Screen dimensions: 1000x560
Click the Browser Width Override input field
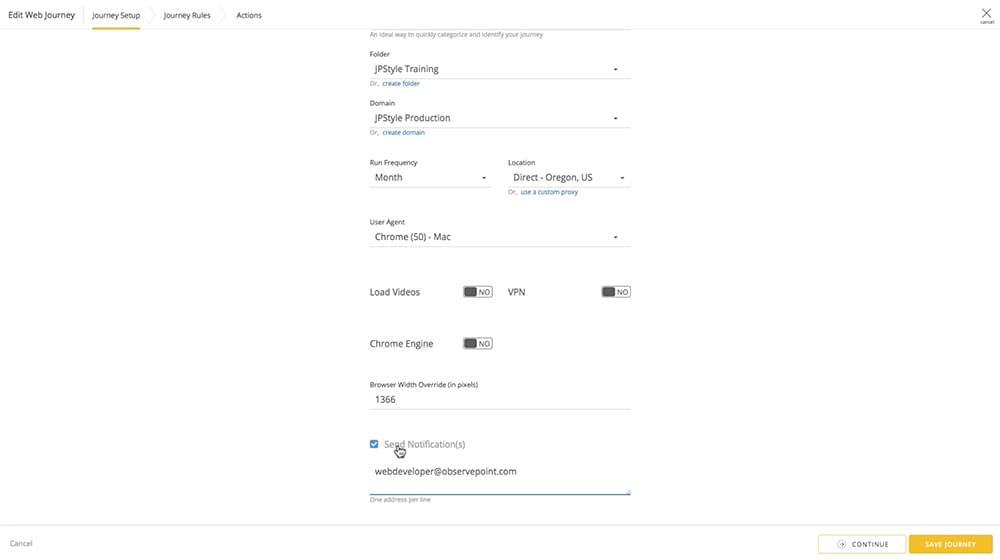pyautogui.click(x=499, y=399)
